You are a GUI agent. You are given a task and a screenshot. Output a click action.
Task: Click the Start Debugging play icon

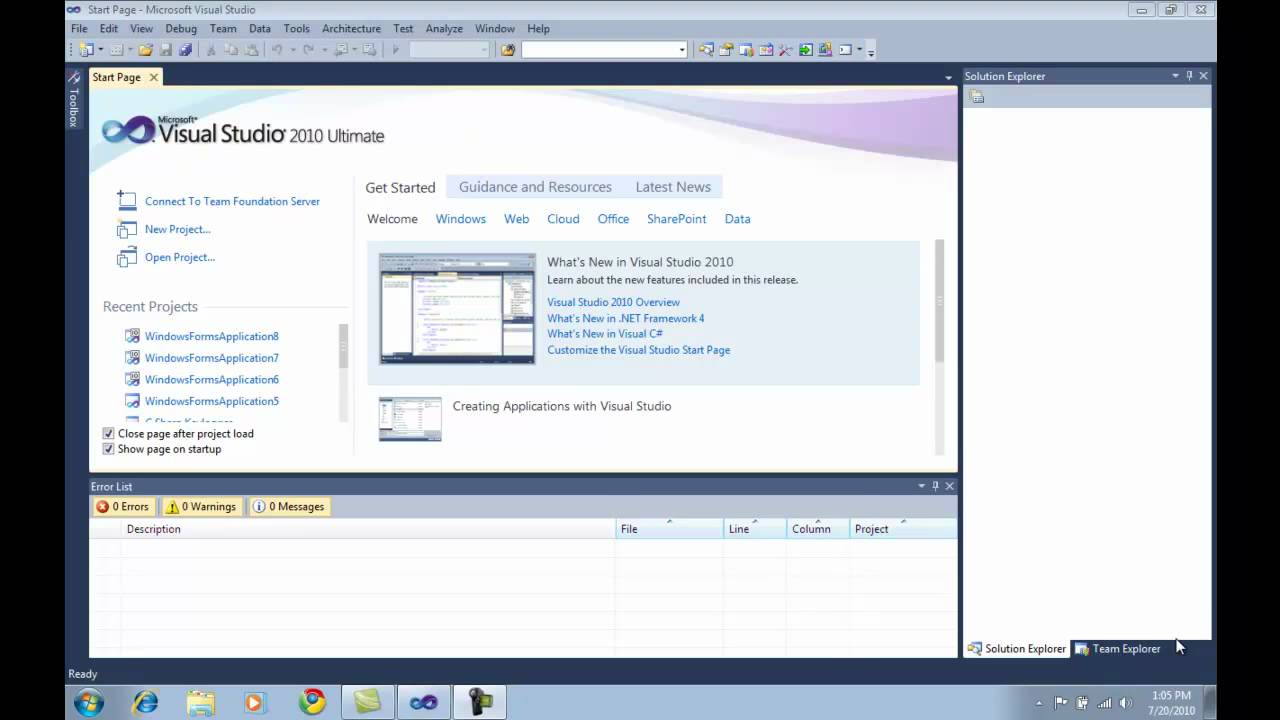pyautogui.click(x=396, y=50)
